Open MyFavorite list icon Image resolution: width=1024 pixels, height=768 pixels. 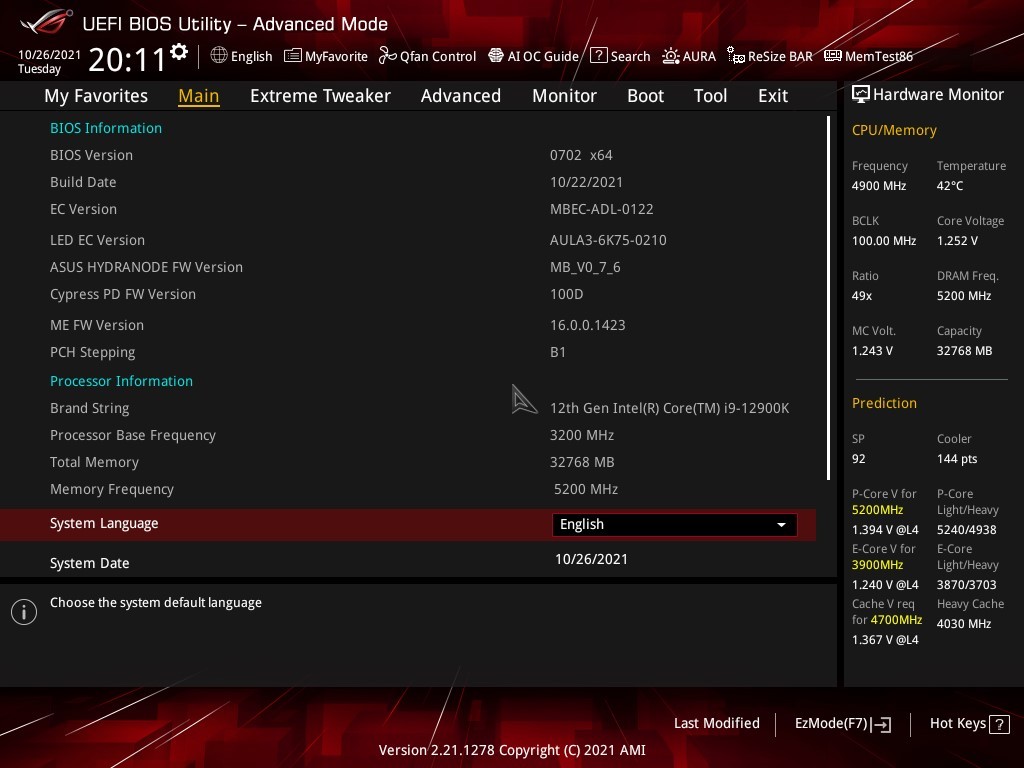pos(293,56)
